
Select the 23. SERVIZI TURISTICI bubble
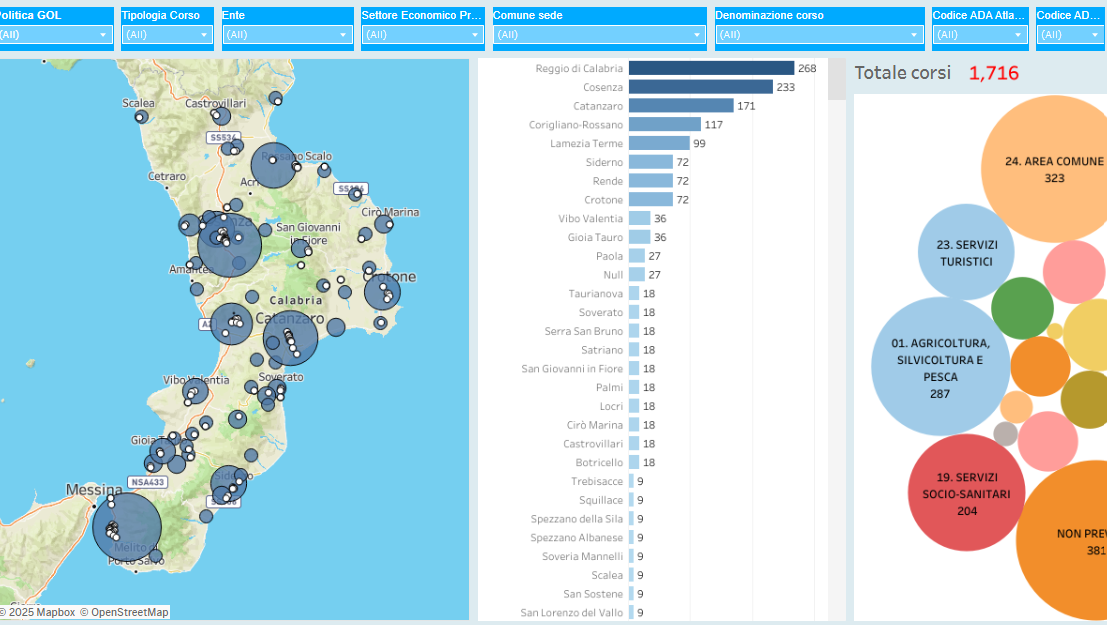point(965,252)
